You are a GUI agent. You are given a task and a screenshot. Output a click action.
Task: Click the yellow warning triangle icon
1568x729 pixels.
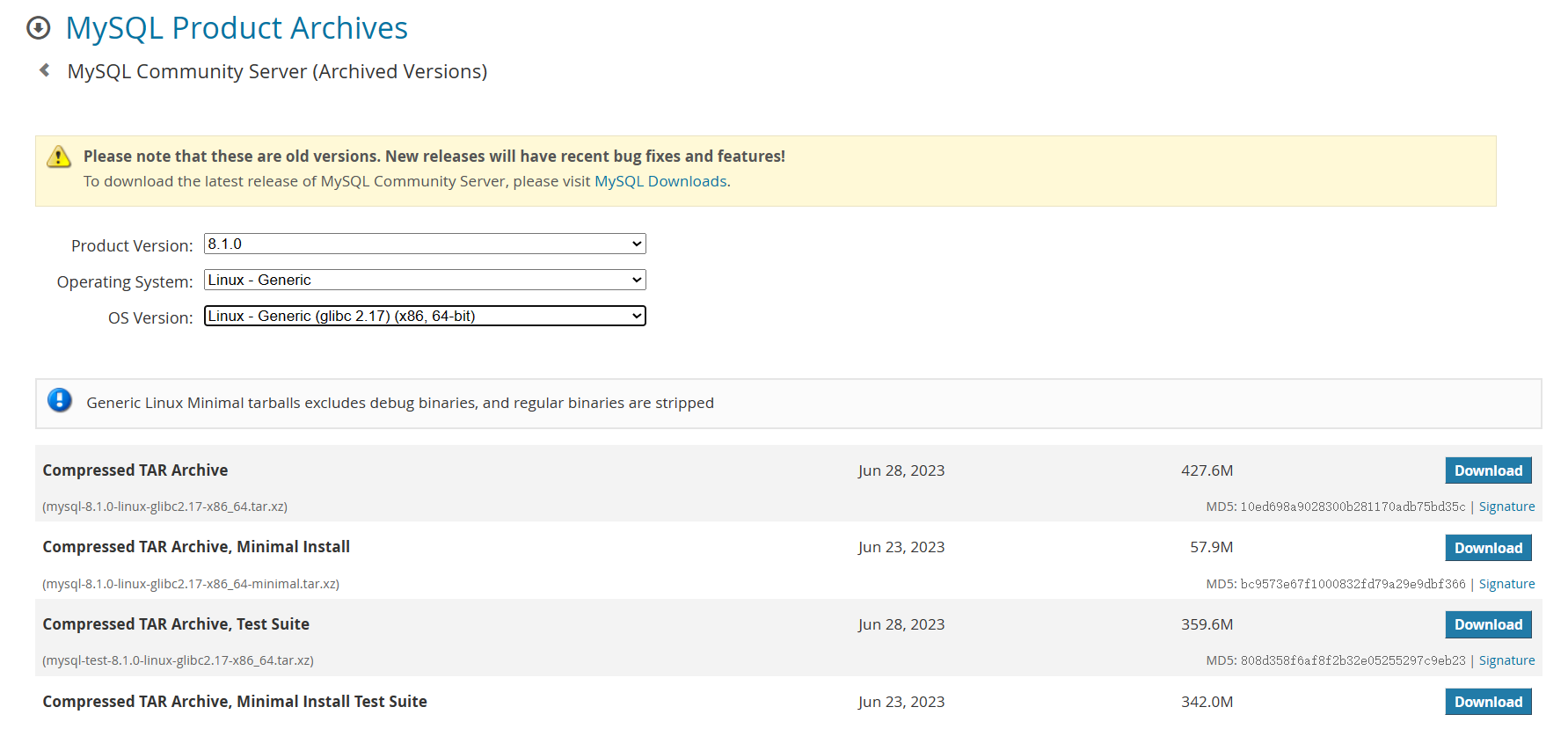pyautogui.click(x=59, y=157)
